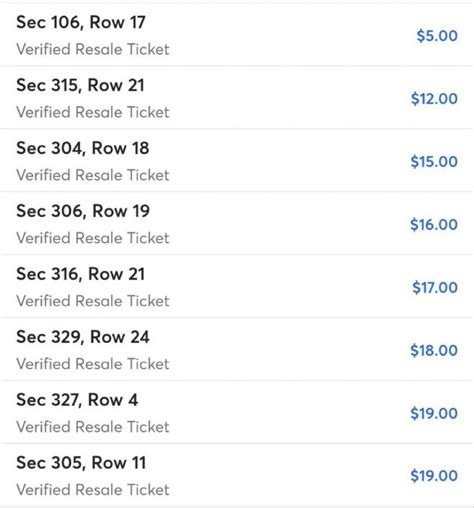This screenshot has height=508, width=474.
Task: Pick the $16.00 ticket price
Action: click(x=434, y=224)
